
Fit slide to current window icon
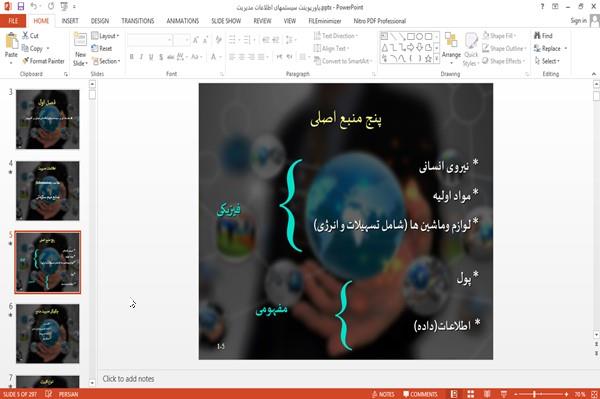point(594,394)
